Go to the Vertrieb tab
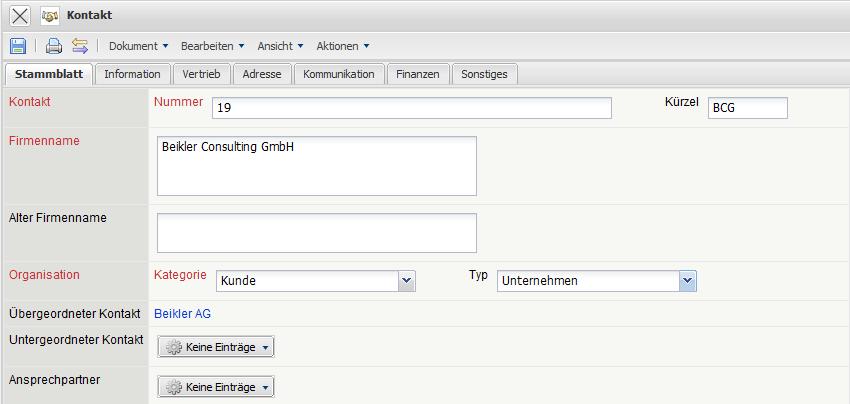This screenshot has width=850, height=404. (x=202, y=74)
